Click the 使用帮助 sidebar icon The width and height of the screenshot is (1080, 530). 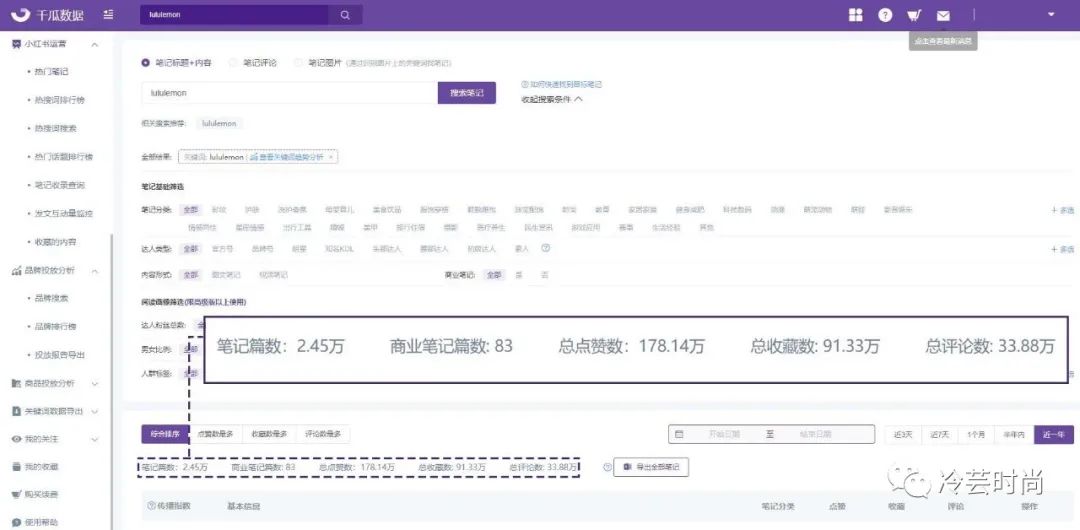click(x=17, y=522)
